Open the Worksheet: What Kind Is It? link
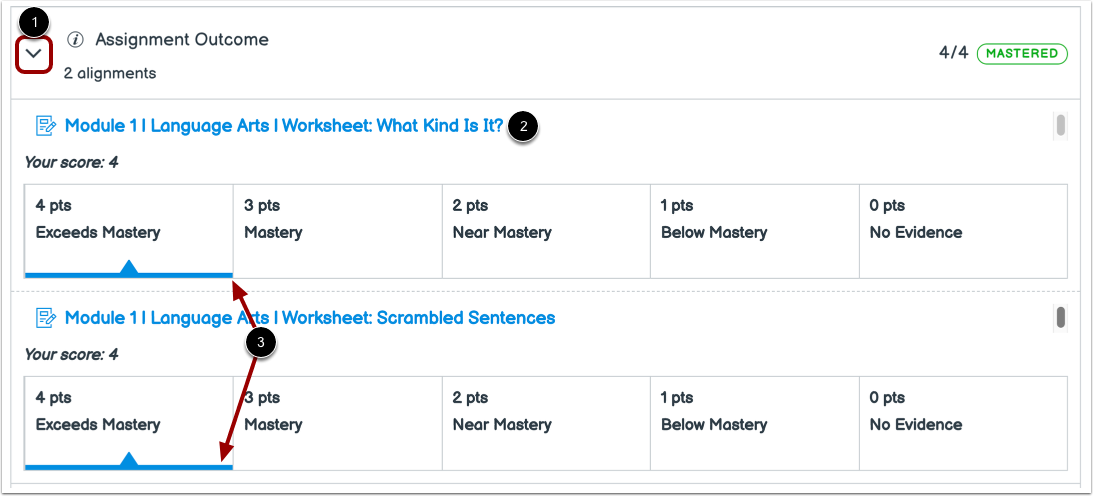 coord(284,126)
